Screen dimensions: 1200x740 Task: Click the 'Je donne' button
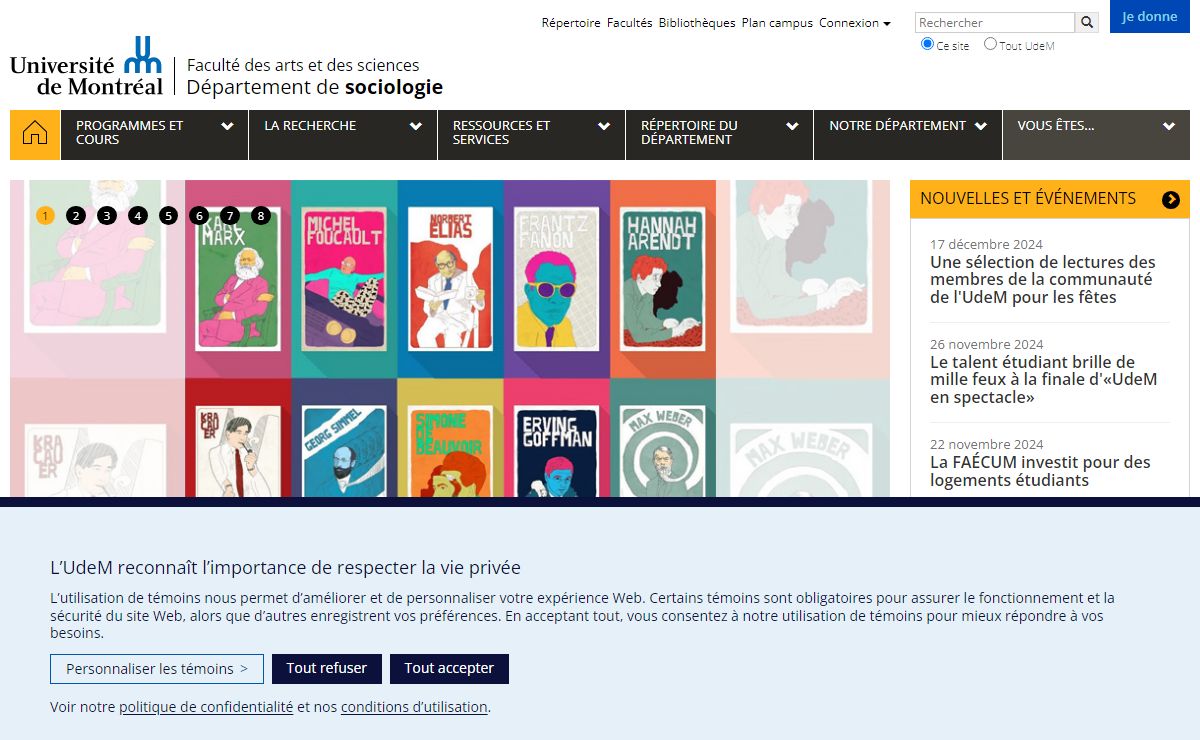(x=1150, y=17)
